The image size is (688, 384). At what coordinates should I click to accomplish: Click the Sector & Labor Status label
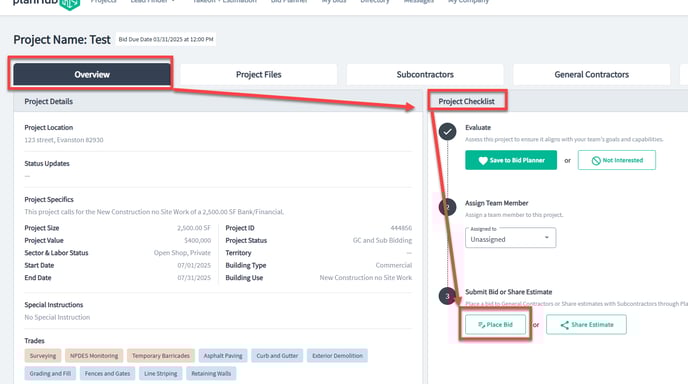(x=56, y=253)
